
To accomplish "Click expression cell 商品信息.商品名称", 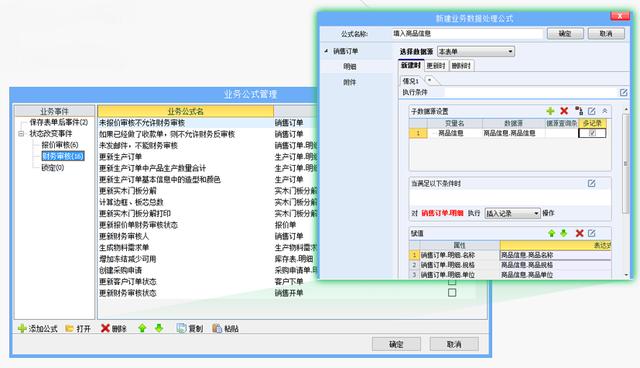I will [556, 255].
